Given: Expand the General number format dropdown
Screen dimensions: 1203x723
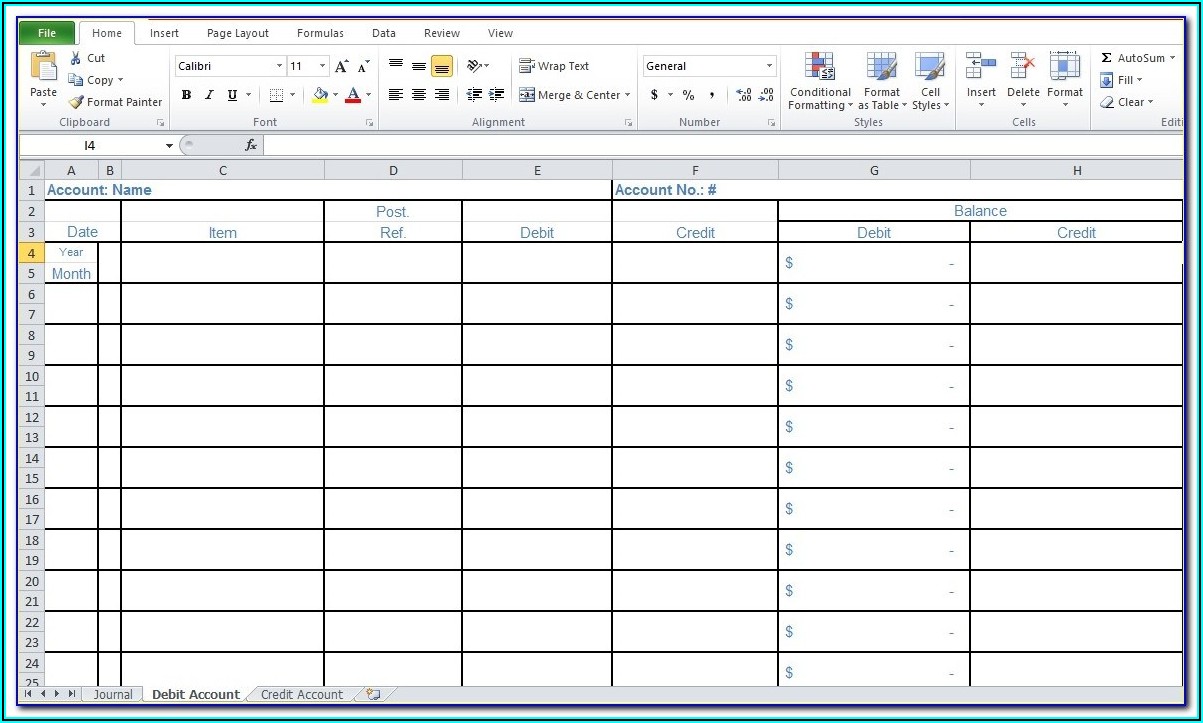Looking at the screenshot, I should click(769, 66).
